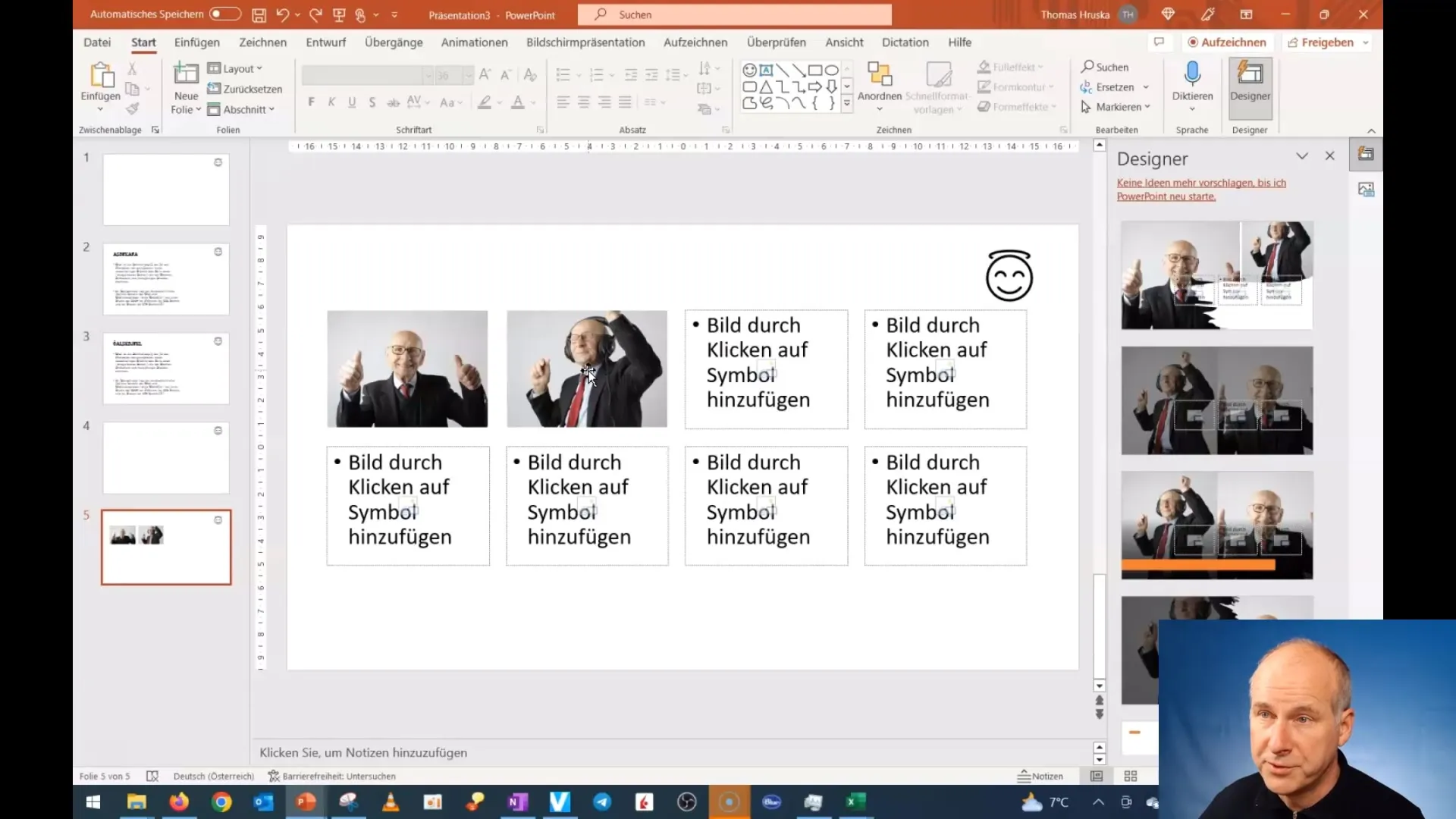Image resolution: width=1456 pixels, height=819 pixels.
Task: Apply underline formatting U button
Action: pyautogui.click(x=352, y=102)
